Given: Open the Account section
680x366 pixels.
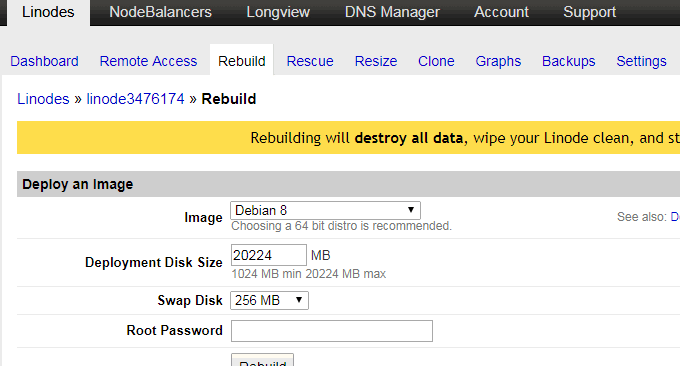Looking at the screenshot, I should [x=501, y=12].
